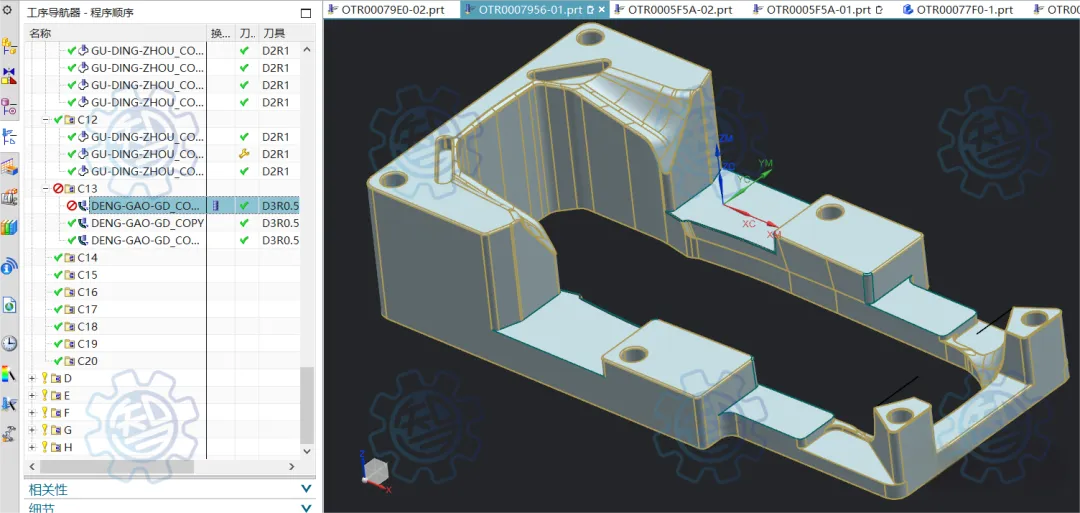Select the C15 program group

click(87, 275)
